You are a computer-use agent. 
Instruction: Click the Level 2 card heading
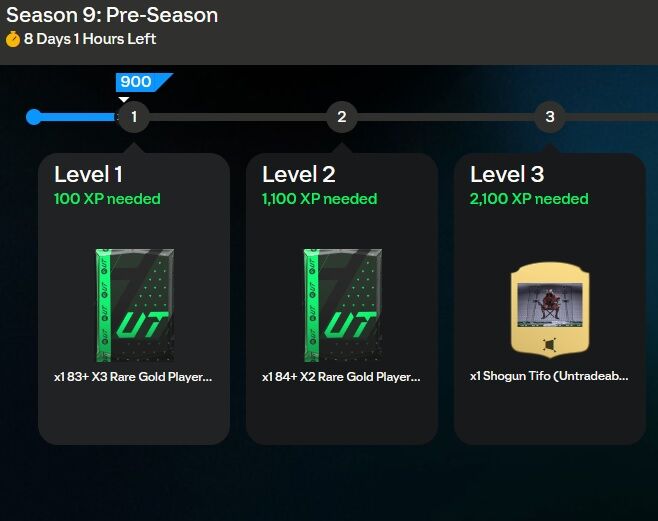coord(299,174)
